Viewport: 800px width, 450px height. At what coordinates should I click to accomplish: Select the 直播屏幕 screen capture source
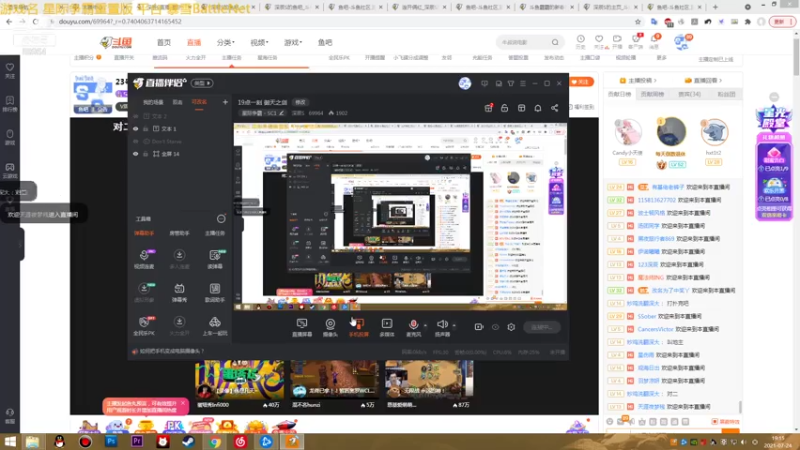click(302, 327)
